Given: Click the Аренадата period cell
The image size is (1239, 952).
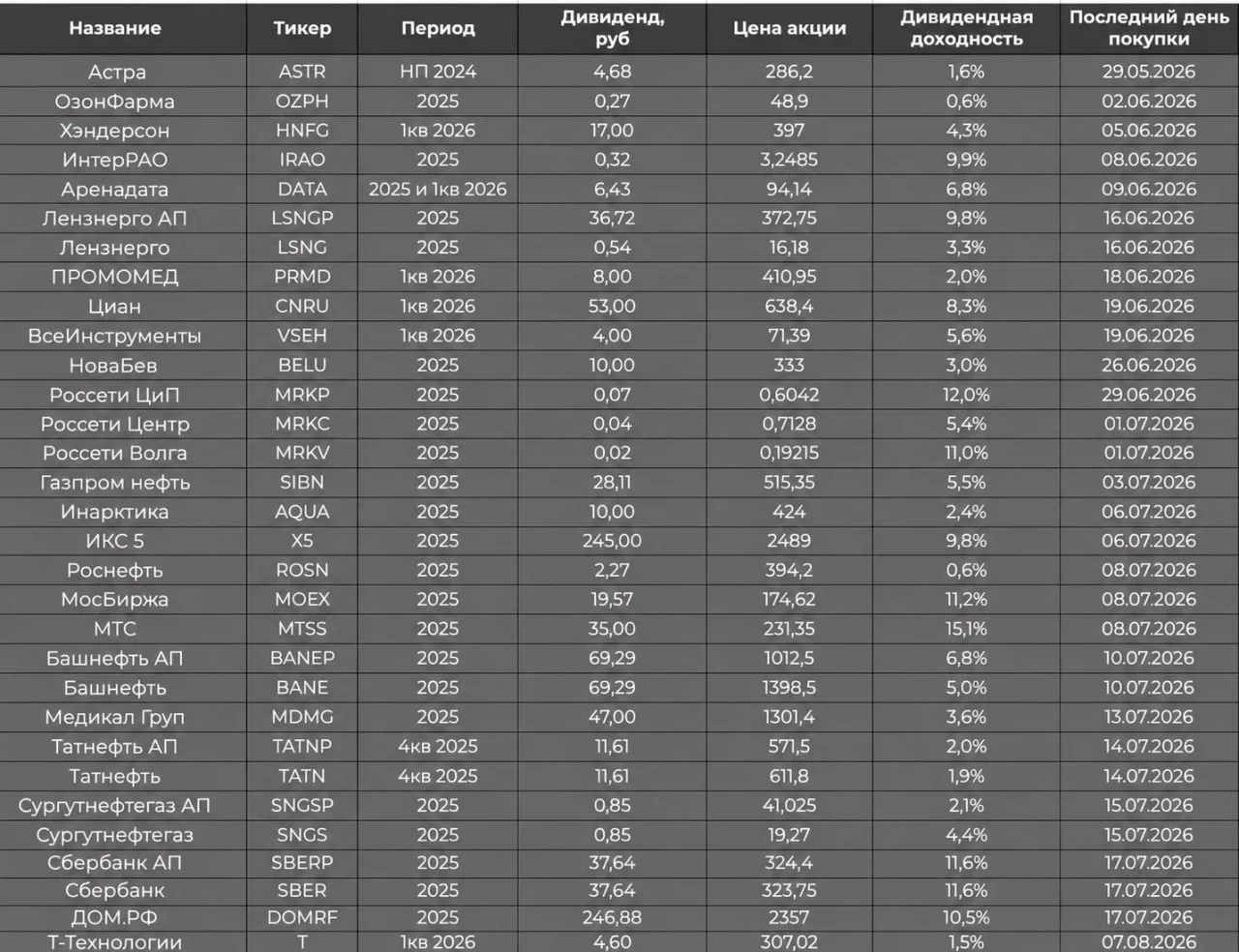Looking at the screenshot, I should coord(438,190).
